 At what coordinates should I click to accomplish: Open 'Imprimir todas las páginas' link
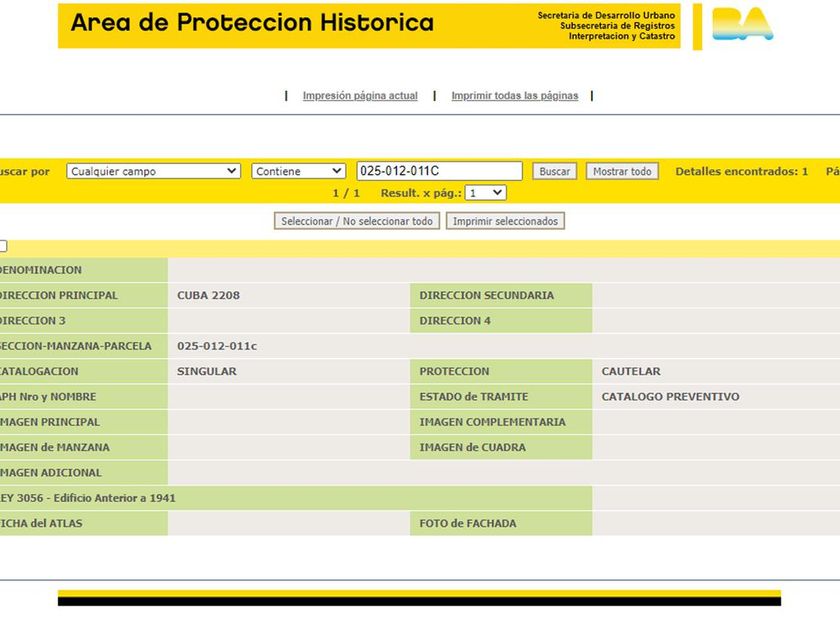tap(515, 95)
